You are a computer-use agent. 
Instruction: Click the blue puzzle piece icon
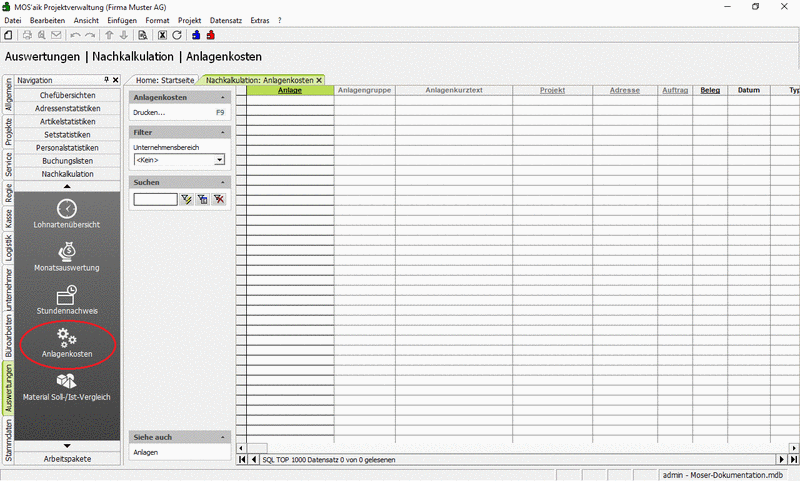pos(196,35)
